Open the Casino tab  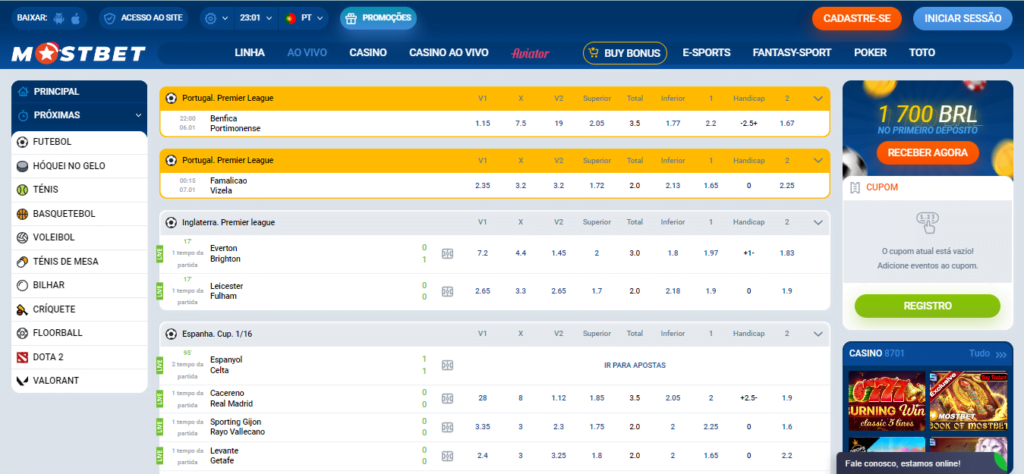pyautogui.click(x=368, y=52)
